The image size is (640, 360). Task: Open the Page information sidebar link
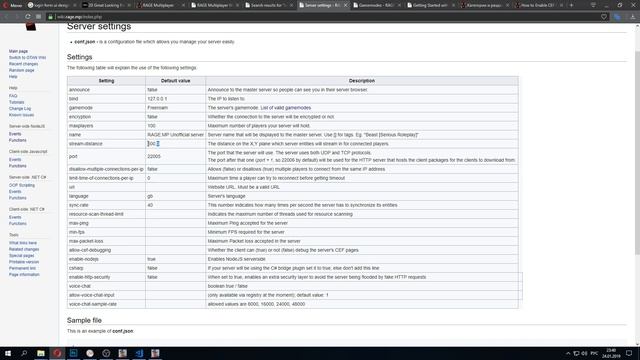24,275
